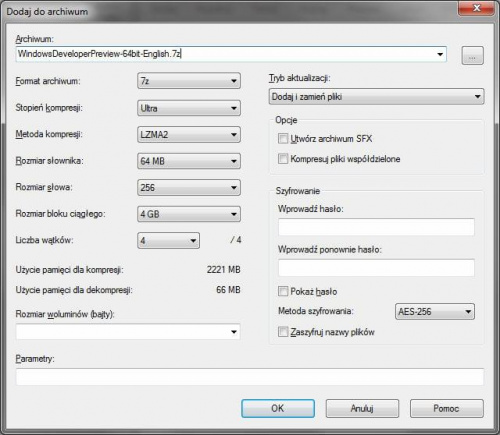This screenshot has height=435, width=500.
Task: Check the Pokaż hasło box
Action: 283,291
